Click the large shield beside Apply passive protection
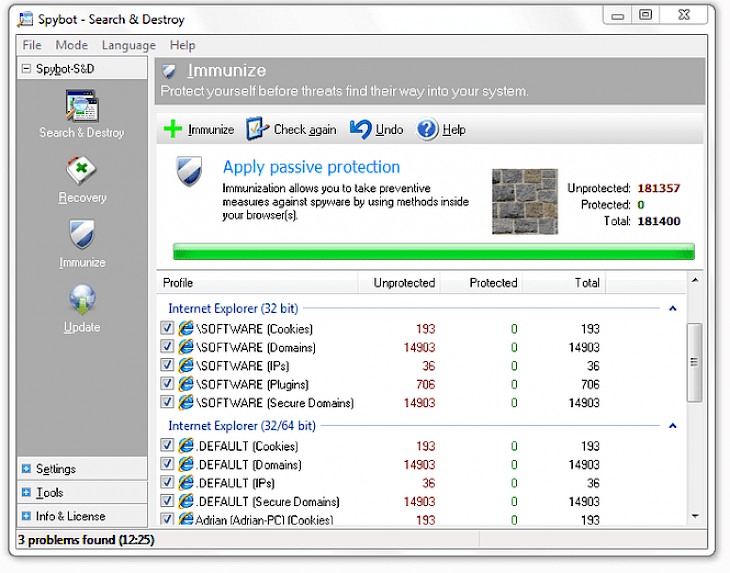The height and width of the screenshot is (573, 730). click(x=189, y=171)
